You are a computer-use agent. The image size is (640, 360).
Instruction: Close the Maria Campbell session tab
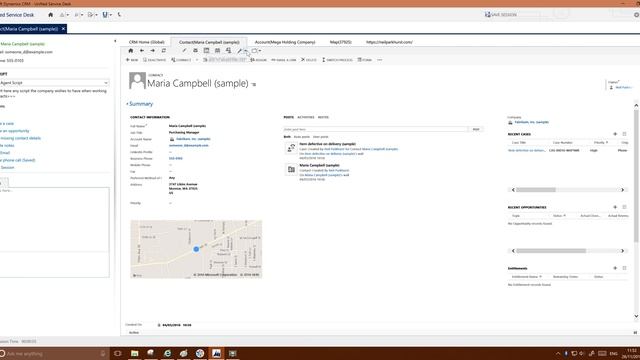click(63, 29)
